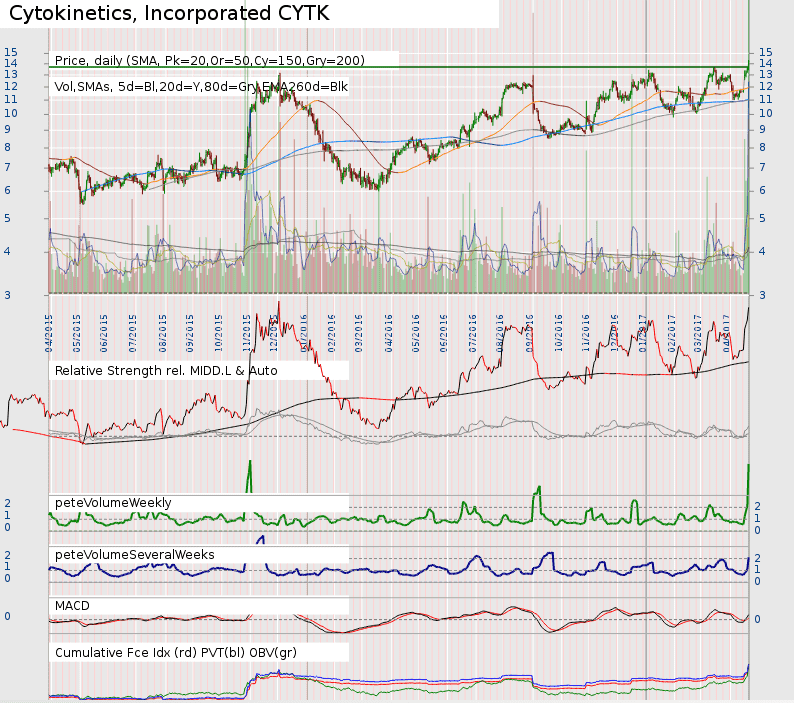The image size is (794, 703).
Task: Click the 8 value on left price axis
Action: pyautogui.click(x=7, y=147)
